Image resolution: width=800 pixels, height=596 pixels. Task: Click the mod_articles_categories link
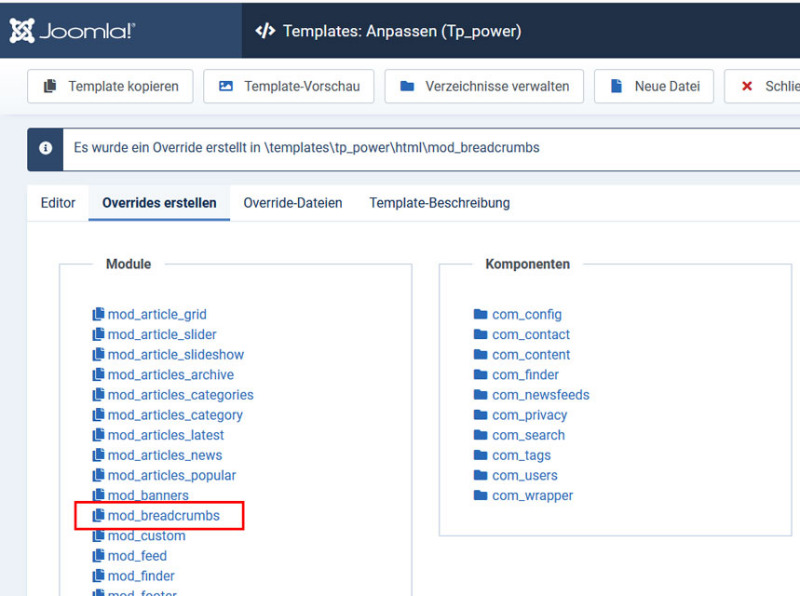click(x=181, y=395)
